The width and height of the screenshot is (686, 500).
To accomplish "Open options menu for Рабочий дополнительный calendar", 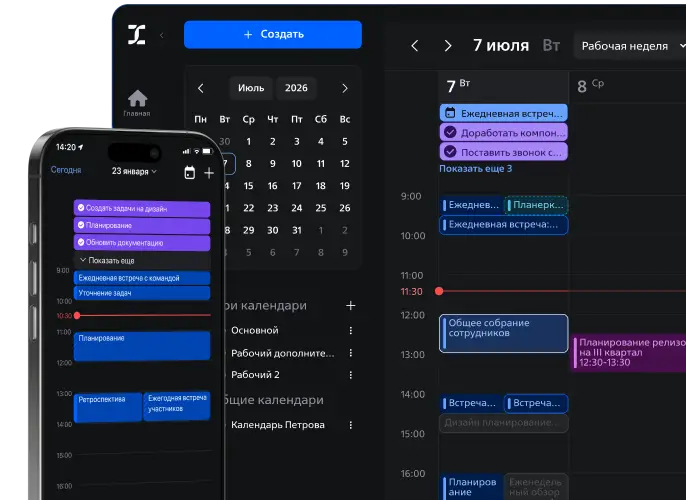I will click(350, 353).
